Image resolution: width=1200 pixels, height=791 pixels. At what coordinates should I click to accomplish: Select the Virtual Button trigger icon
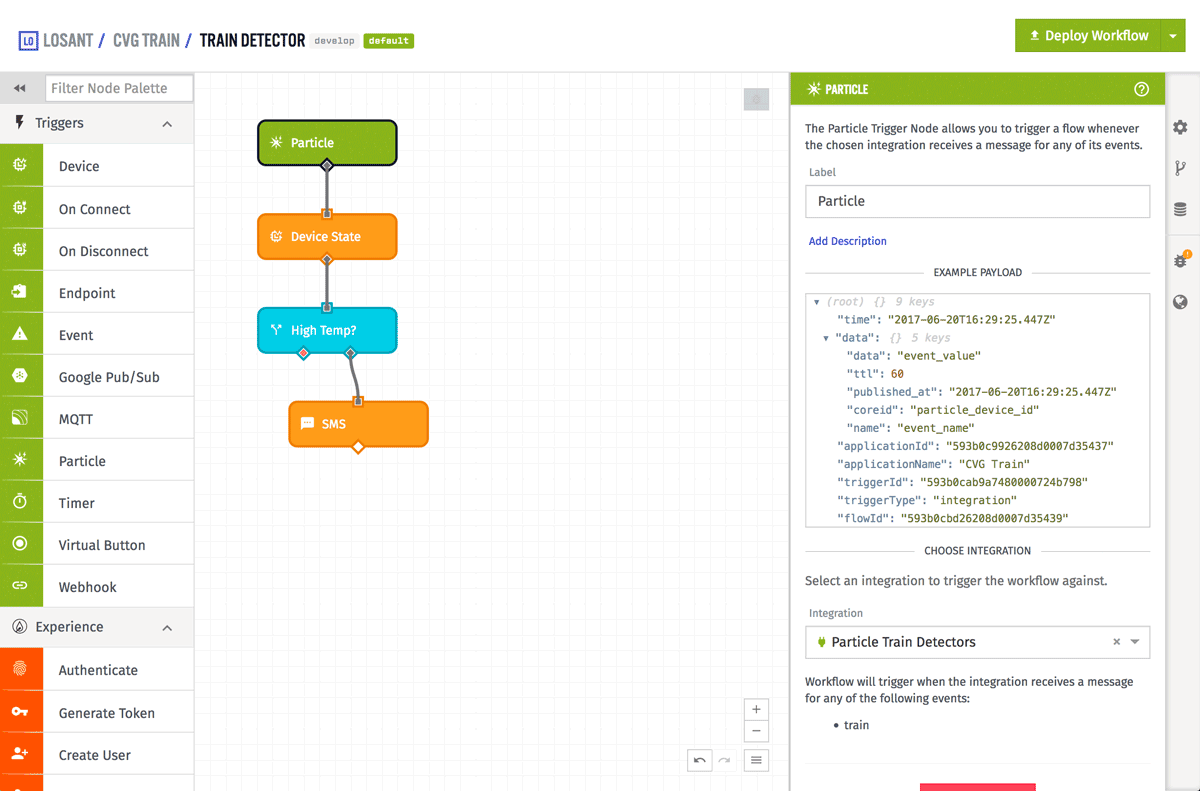coord(21,544)
